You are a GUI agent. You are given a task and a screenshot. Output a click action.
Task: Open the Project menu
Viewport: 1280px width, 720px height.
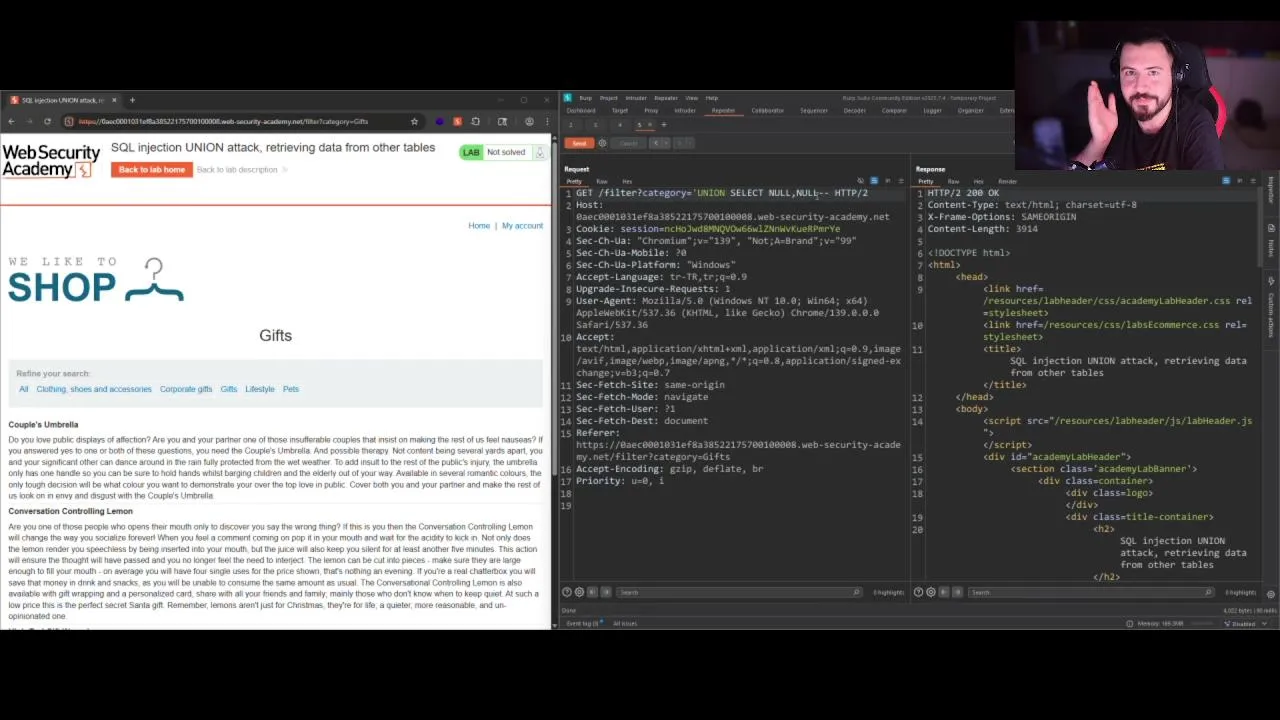(x=609, y=98)
